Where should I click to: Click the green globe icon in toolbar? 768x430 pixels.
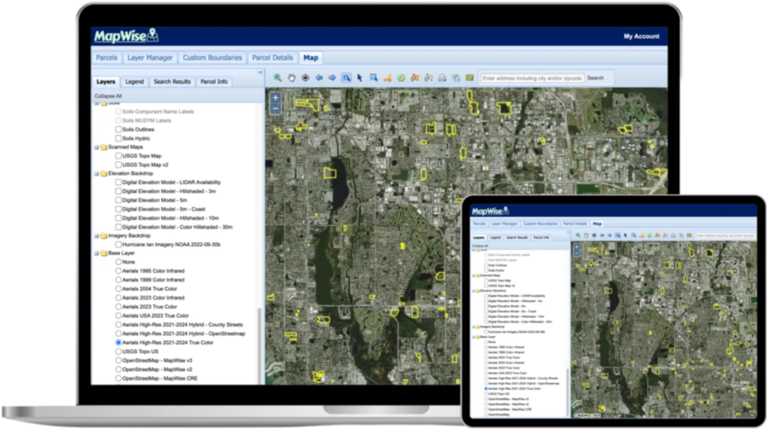tap(401, 78)
